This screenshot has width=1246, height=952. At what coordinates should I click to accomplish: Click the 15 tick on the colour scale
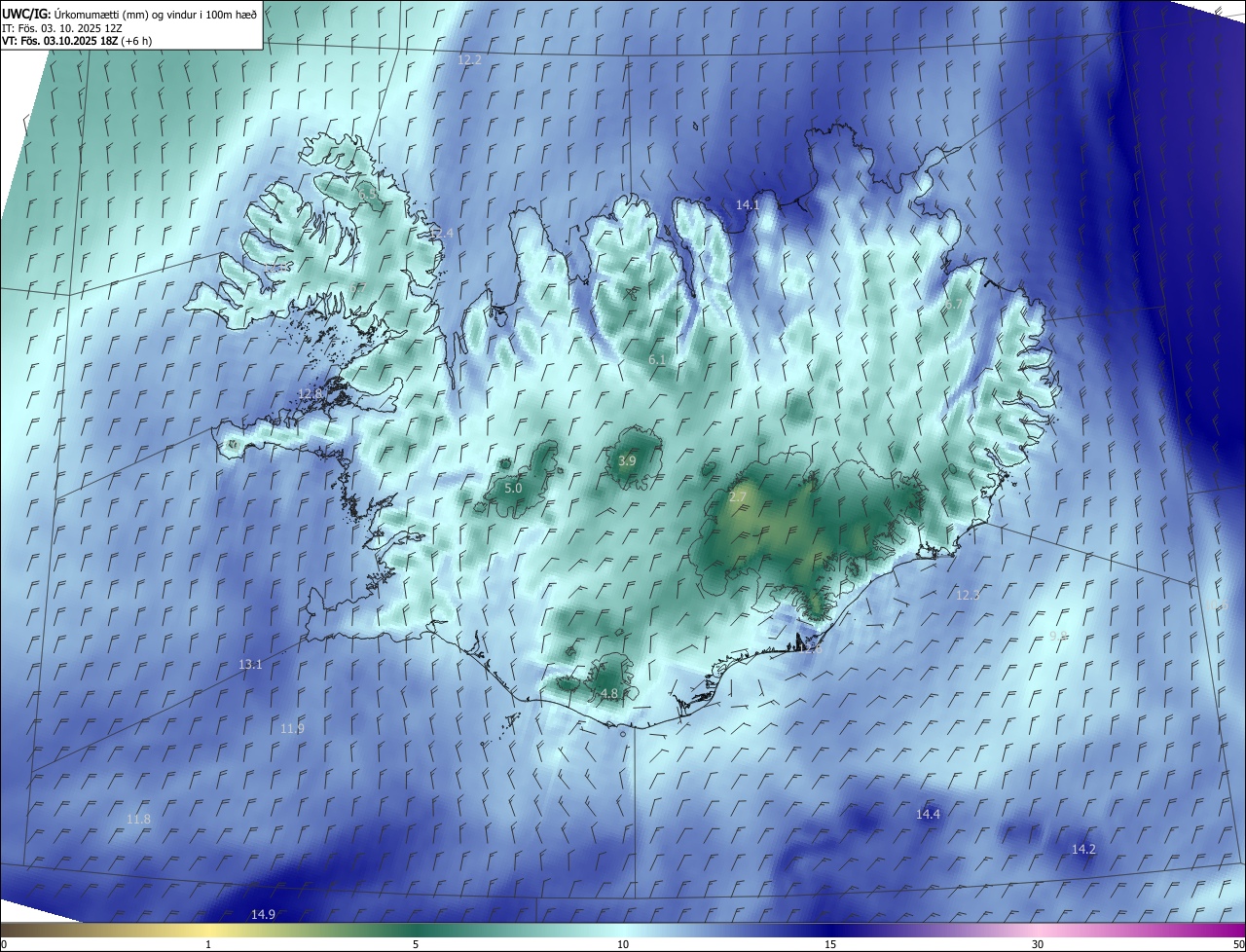(830, 944)
